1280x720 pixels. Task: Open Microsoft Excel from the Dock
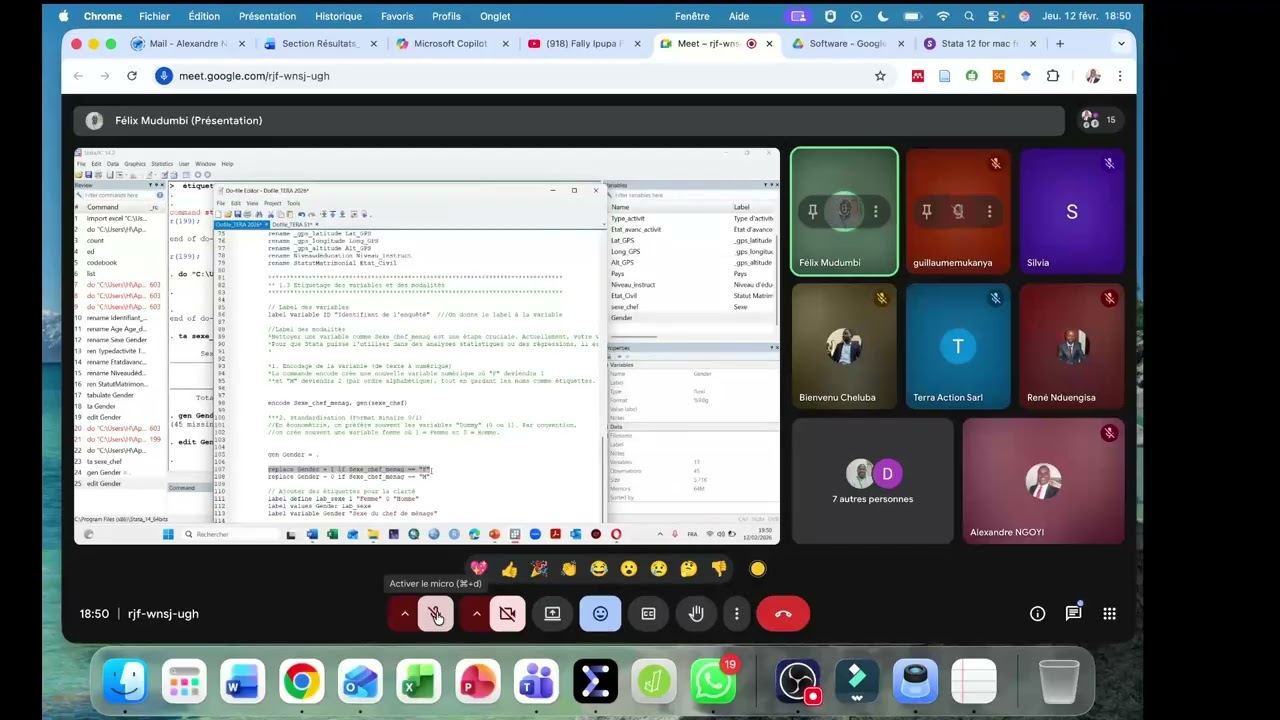418,683
